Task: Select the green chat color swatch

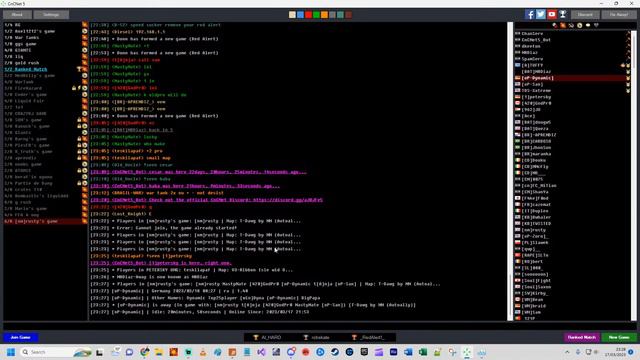Action: coord(316,15)
